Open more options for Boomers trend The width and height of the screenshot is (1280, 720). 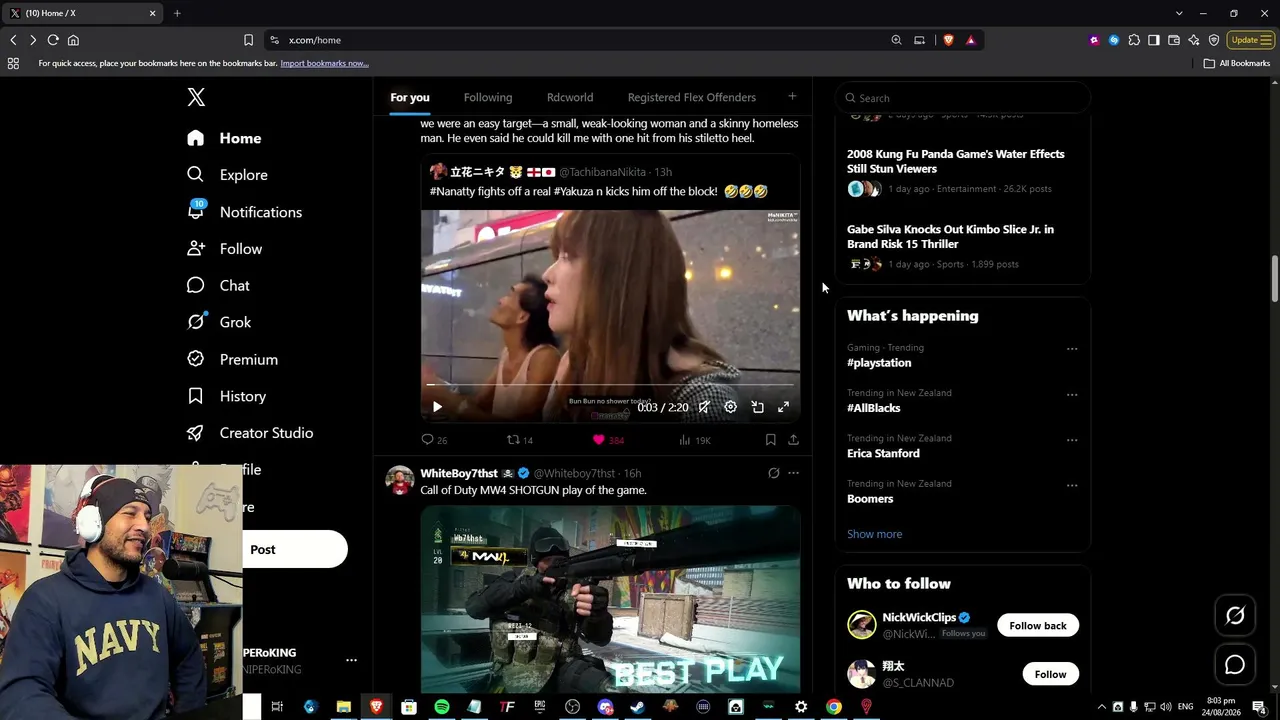point(1072,486)
